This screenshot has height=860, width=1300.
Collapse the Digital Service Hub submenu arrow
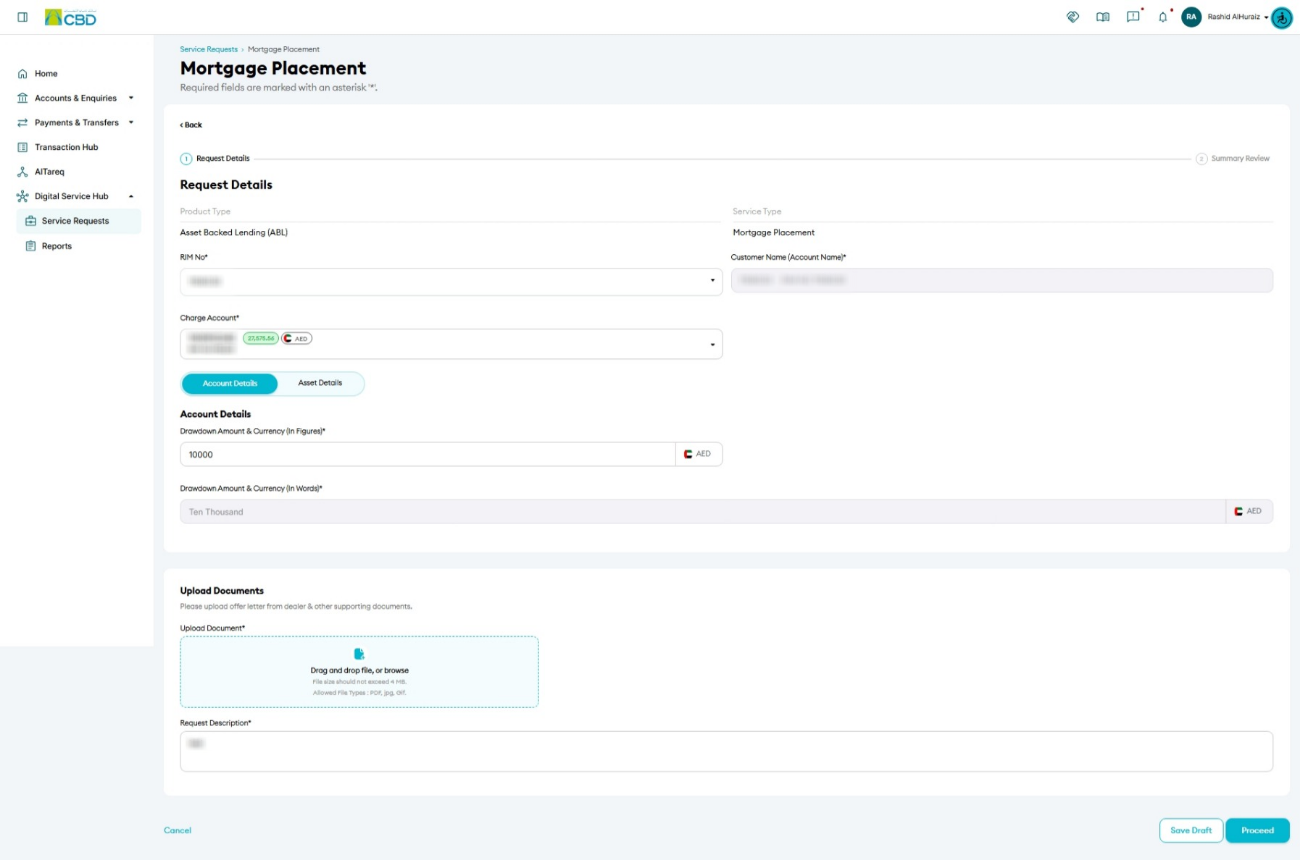(x=131, y=196)
